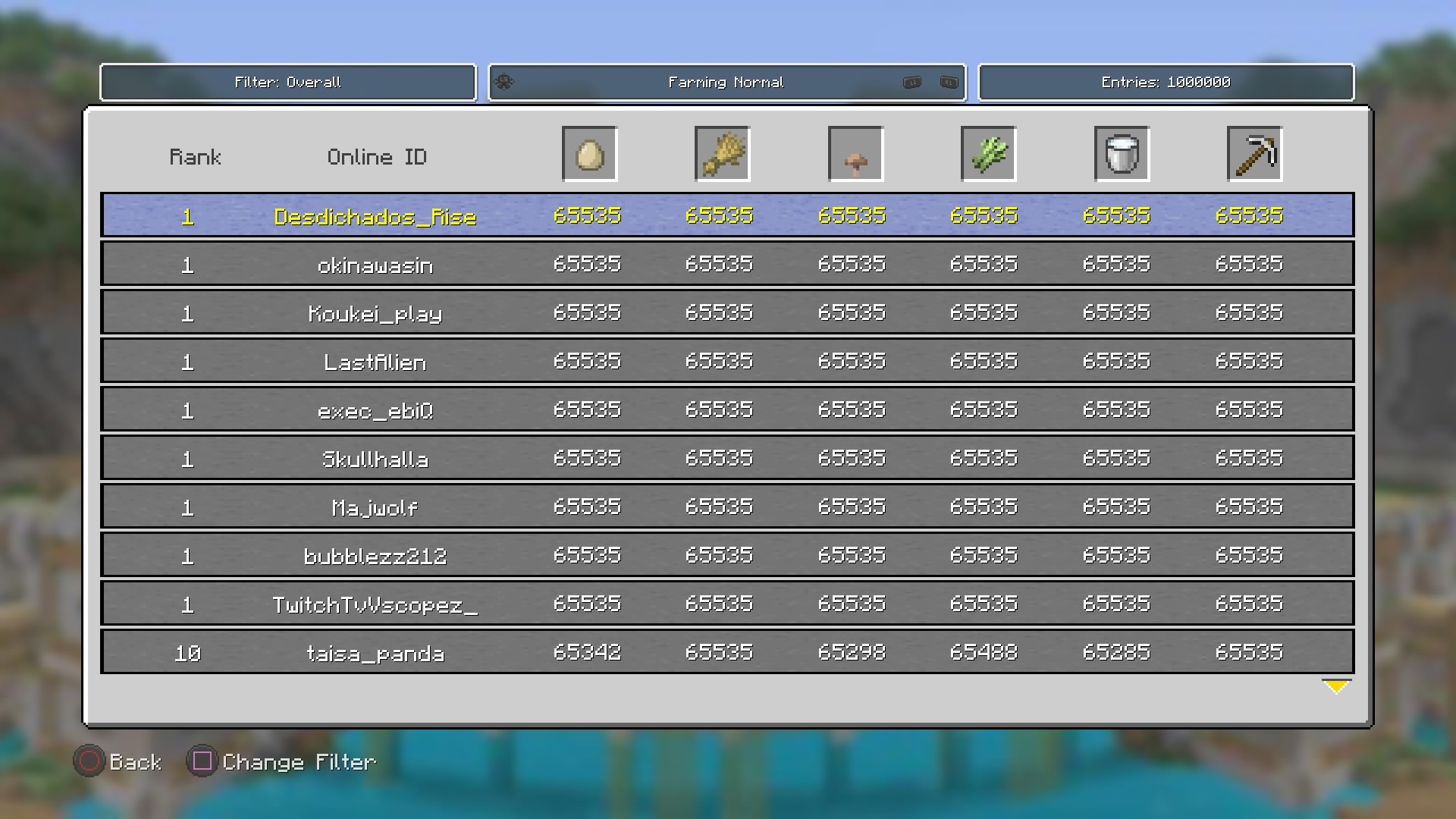The width and height of the screenshot is (1456, 819).
Task: Click sugar cane score 65488 for taisa_panda
Action: coord(984,651)
